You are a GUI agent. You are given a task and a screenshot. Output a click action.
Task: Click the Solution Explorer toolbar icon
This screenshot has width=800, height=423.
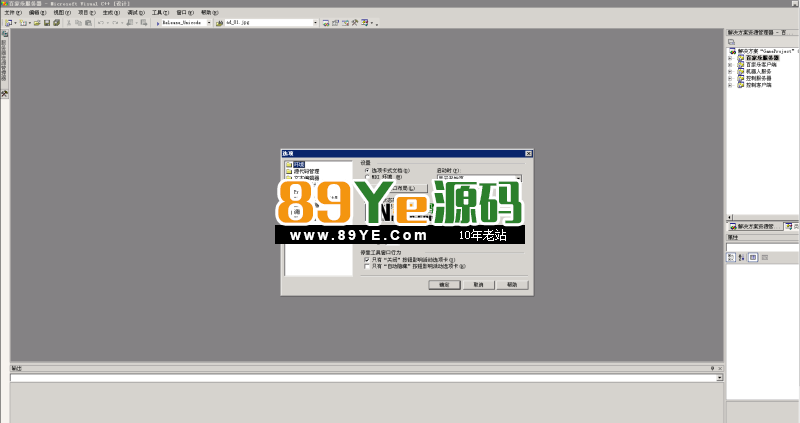(x=326, y=23)
